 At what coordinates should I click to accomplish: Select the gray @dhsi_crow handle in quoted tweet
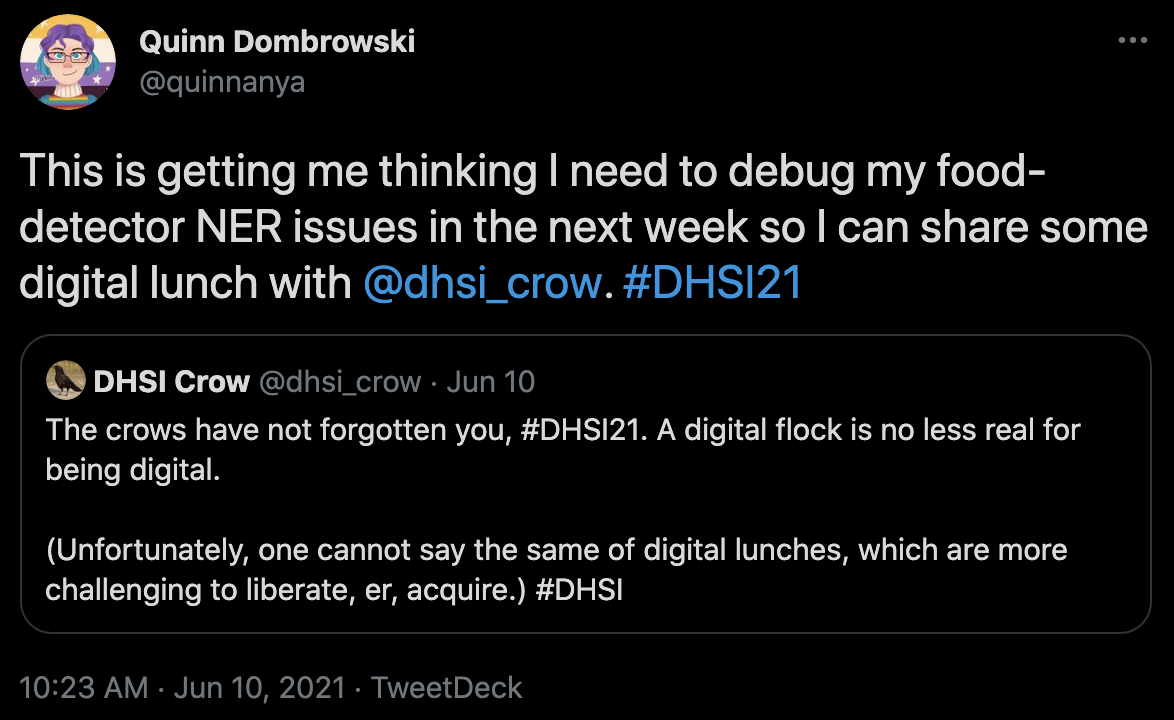[340, 381]
